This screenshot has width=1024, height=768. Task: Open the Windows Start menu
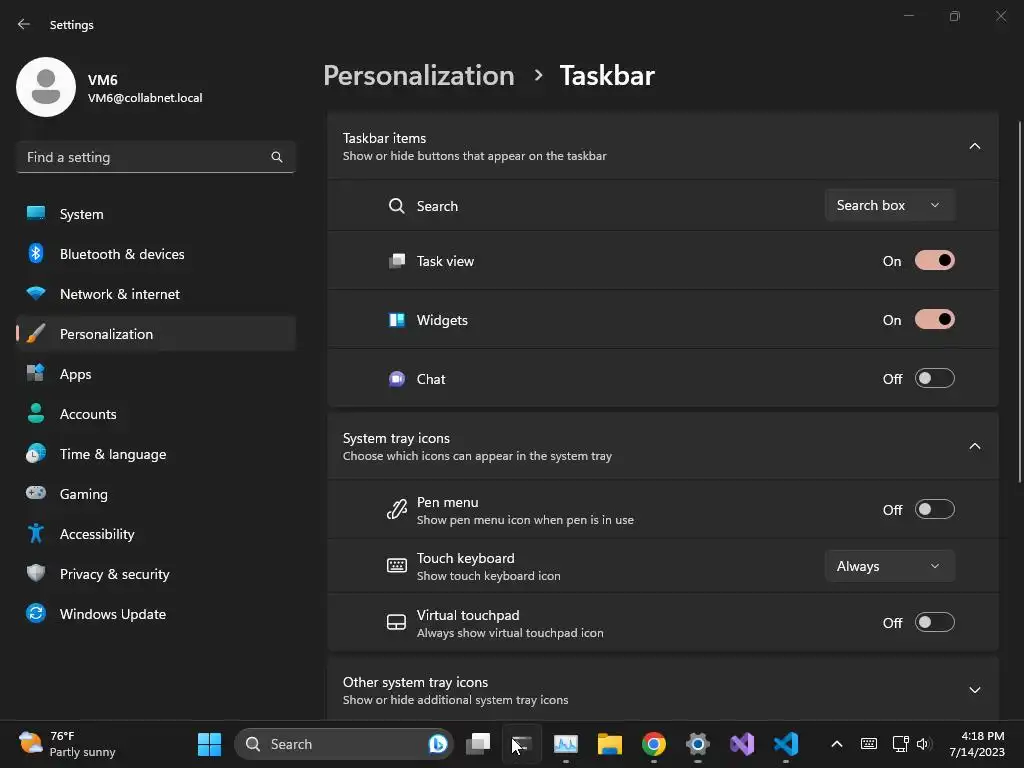tap(210, 744)
